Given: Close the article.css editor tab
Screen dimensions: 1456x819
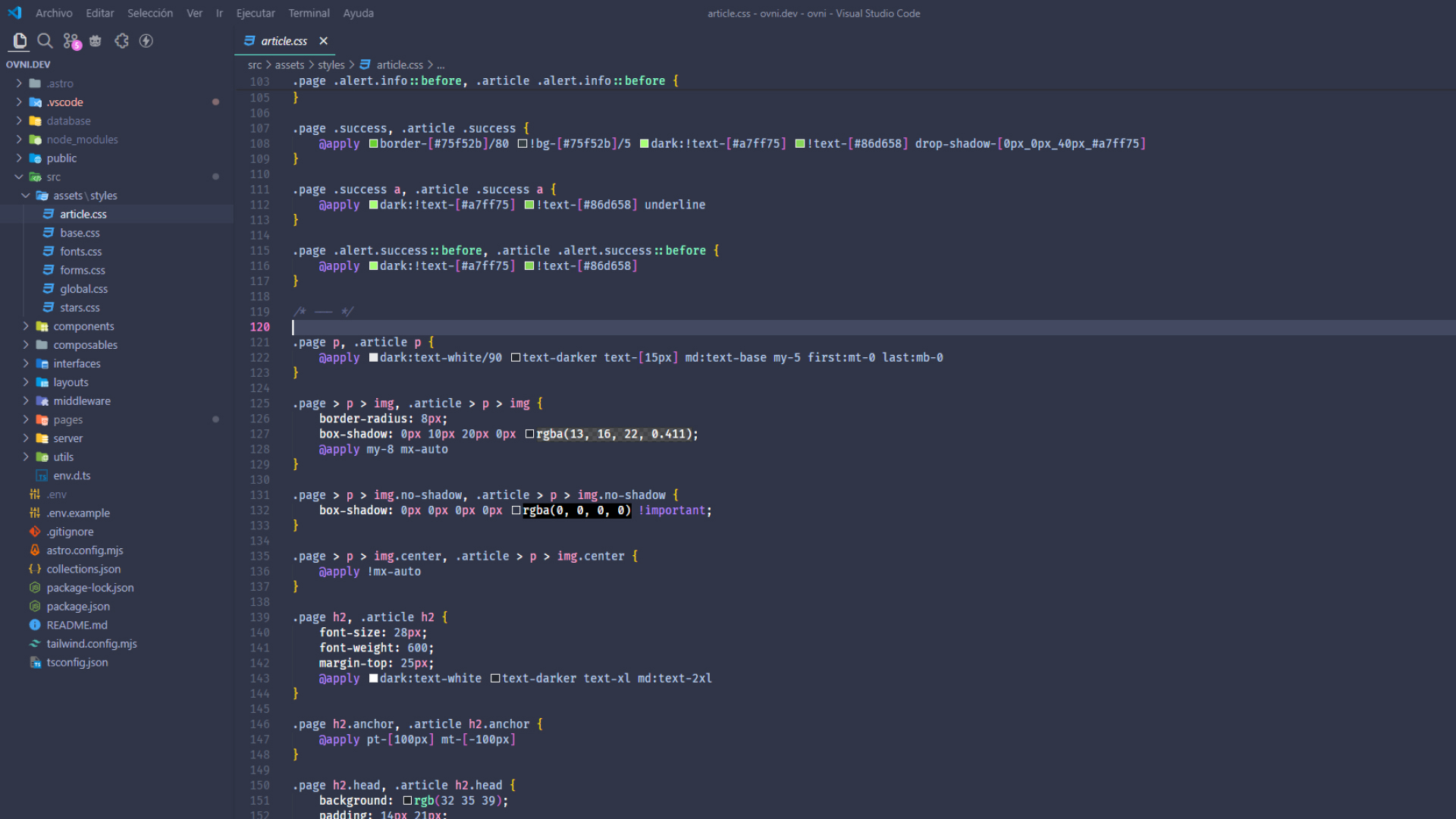Looking at the screenshot, I should (324, 41).
